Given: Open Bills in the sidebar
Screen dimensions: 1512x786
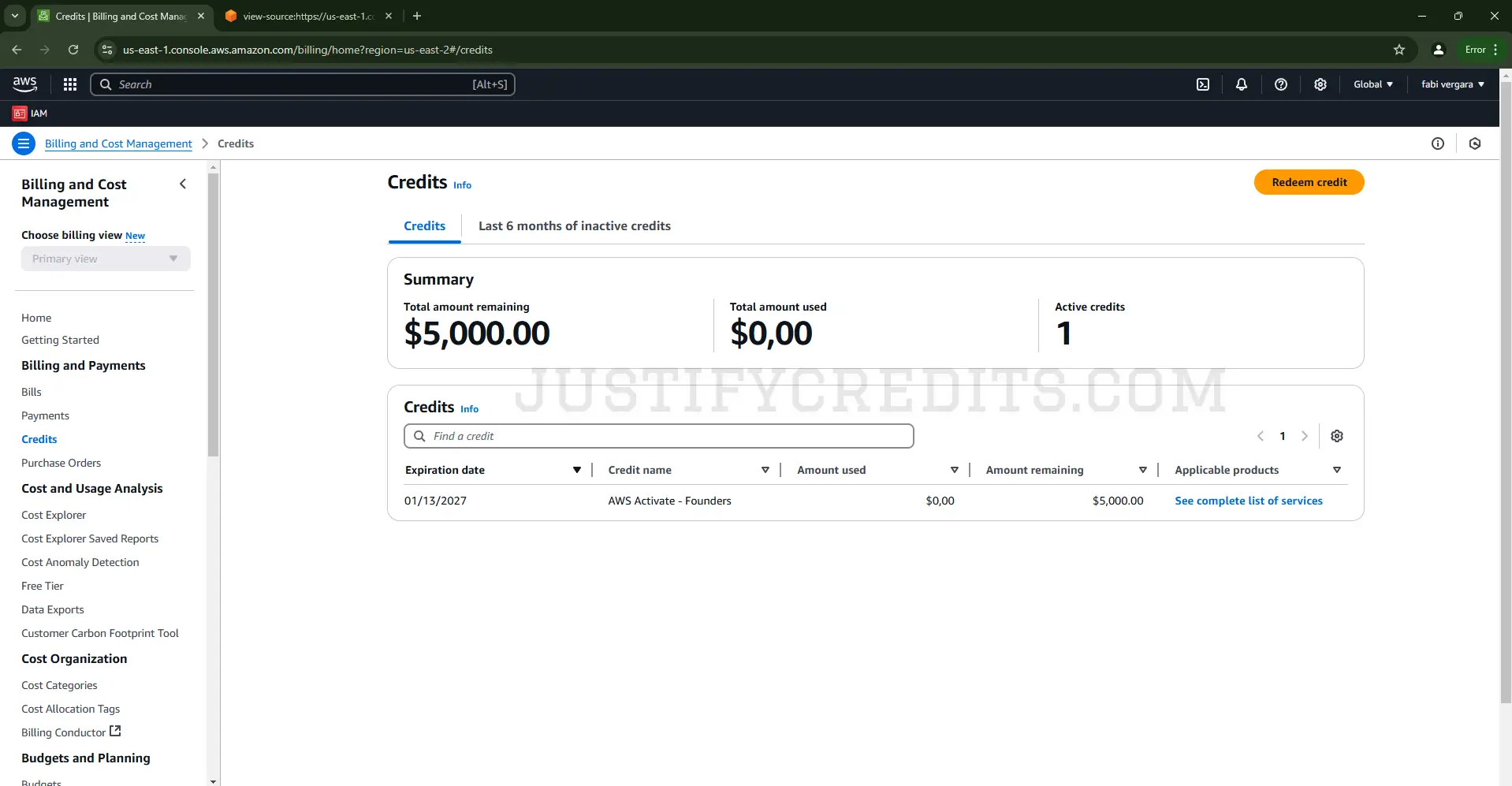Looking at the screenshot, I should pyautogui.click(x=32, y=392).
